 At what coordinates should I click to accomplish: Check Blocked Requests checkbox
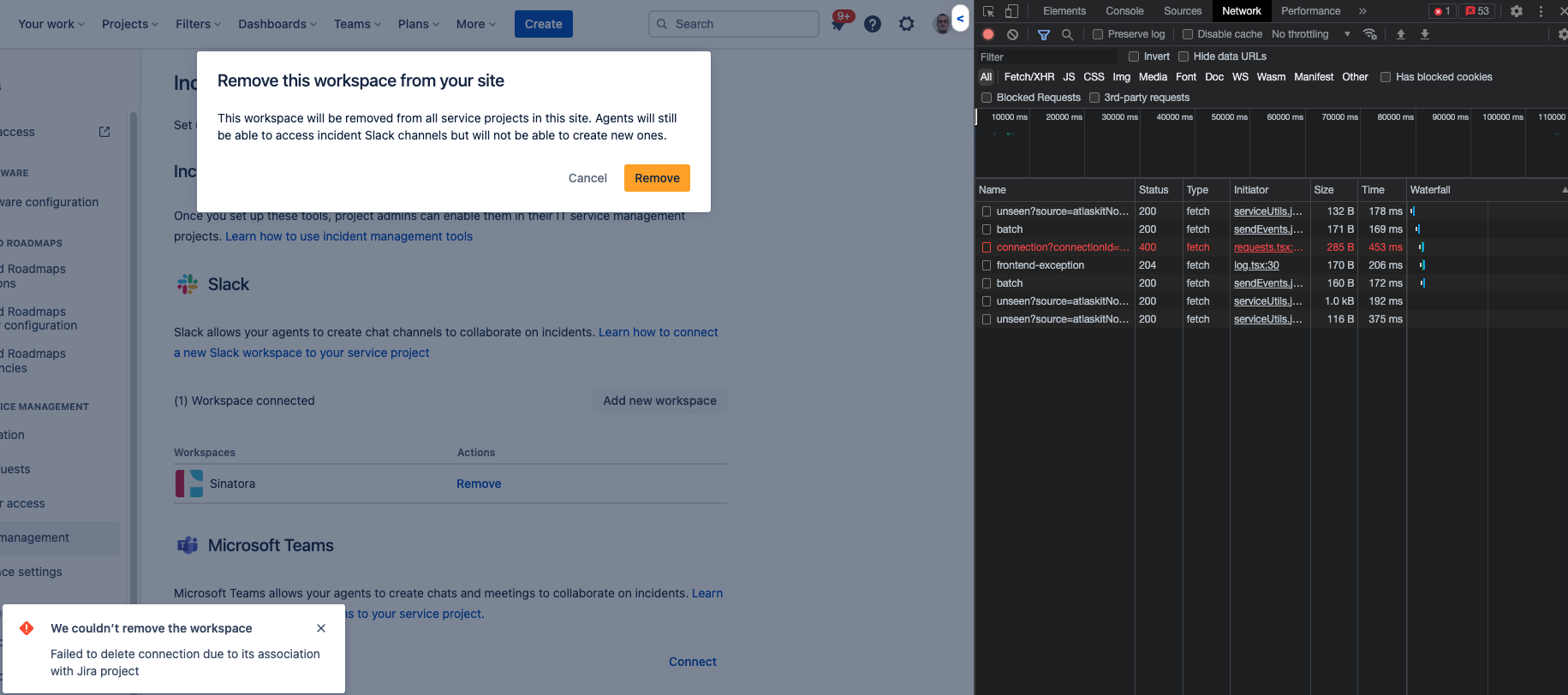pos(987,98)
